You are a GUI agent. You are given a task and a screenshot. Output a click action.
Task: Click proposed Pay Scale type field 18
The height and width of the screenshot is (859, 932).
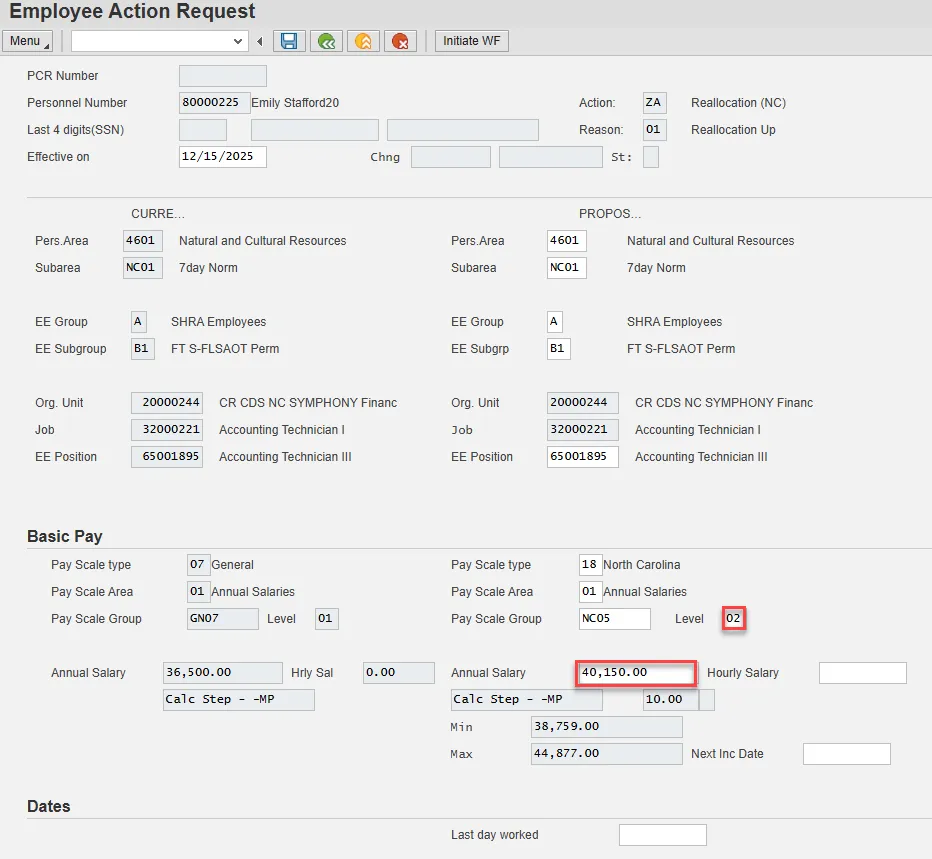[589, 565]
